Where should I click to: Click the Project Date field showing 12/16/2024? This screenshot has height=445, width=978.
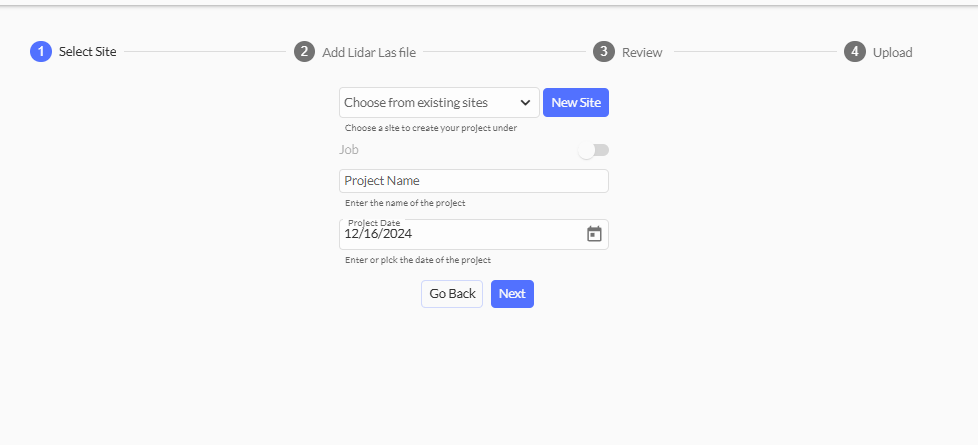tap(460, 235)
